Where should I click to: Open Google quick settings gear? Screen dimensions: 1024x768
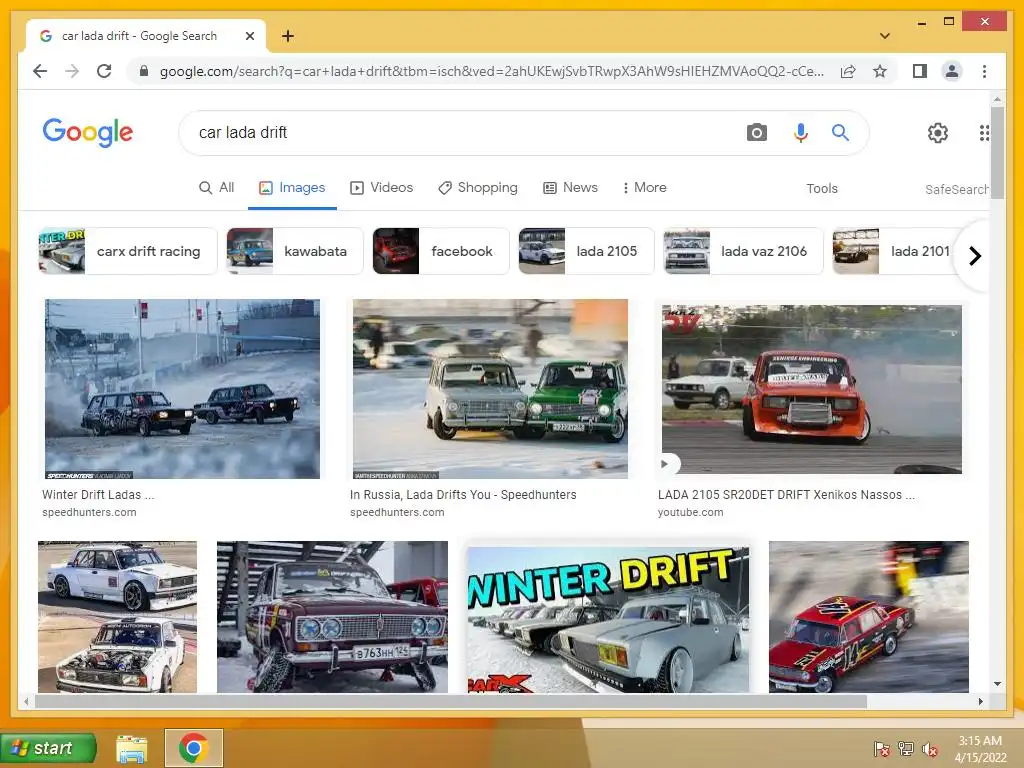click(938, 133)
